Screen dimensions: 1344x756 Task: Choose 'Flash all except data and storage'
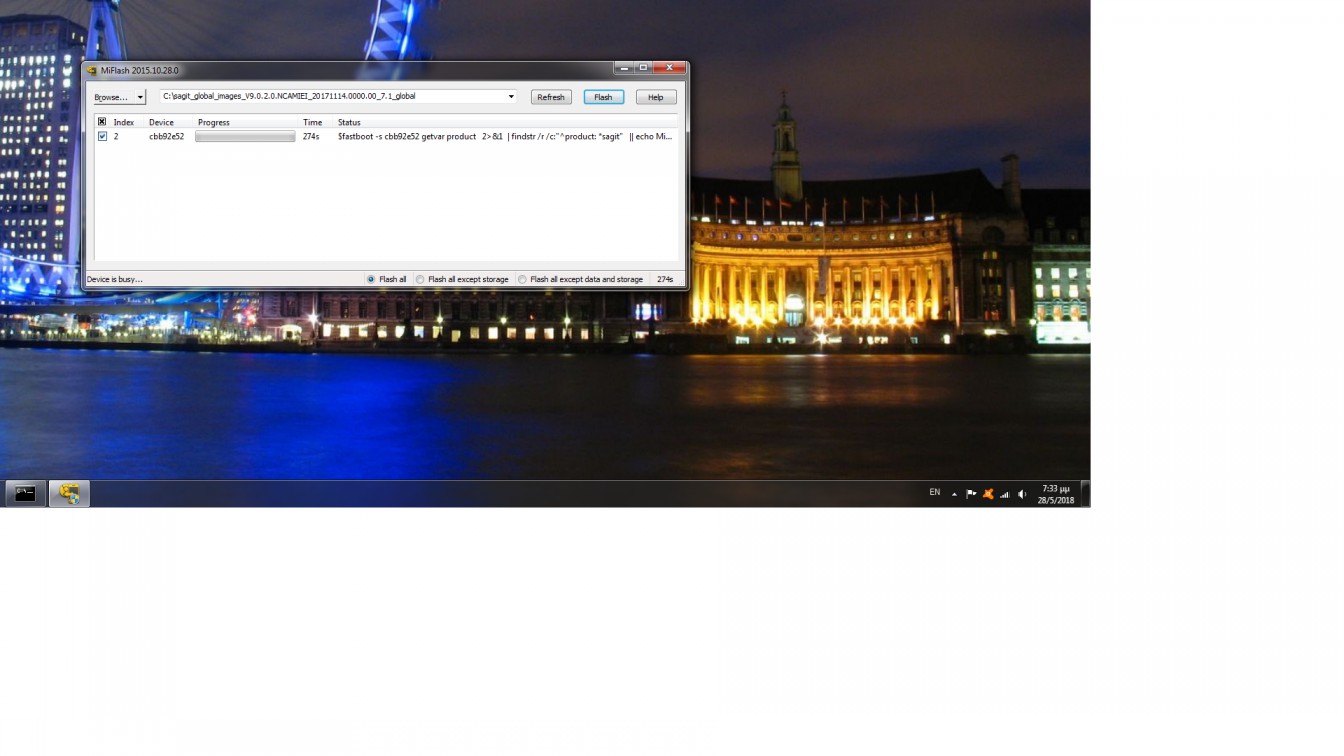tap(522, 279)
